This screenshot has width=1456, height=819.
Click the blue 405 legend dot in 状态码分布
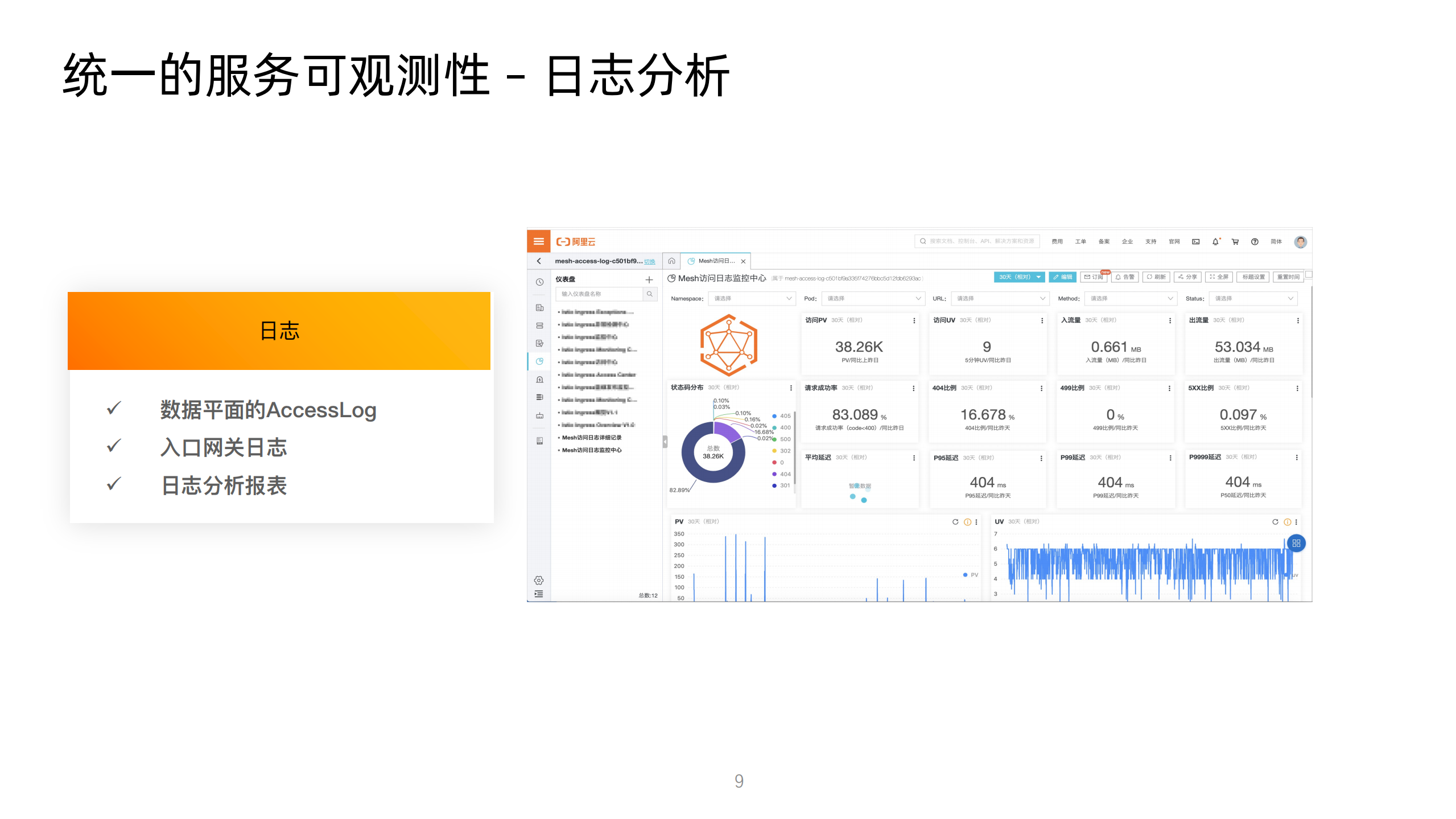pyautogui.click(x=774, y=417)
